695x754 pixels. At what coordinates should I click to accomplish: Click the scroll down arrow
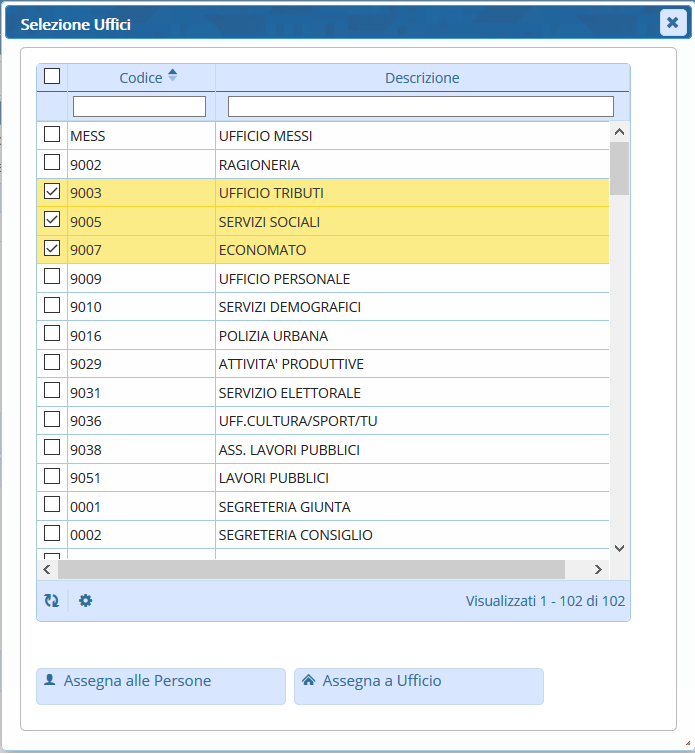619,548
